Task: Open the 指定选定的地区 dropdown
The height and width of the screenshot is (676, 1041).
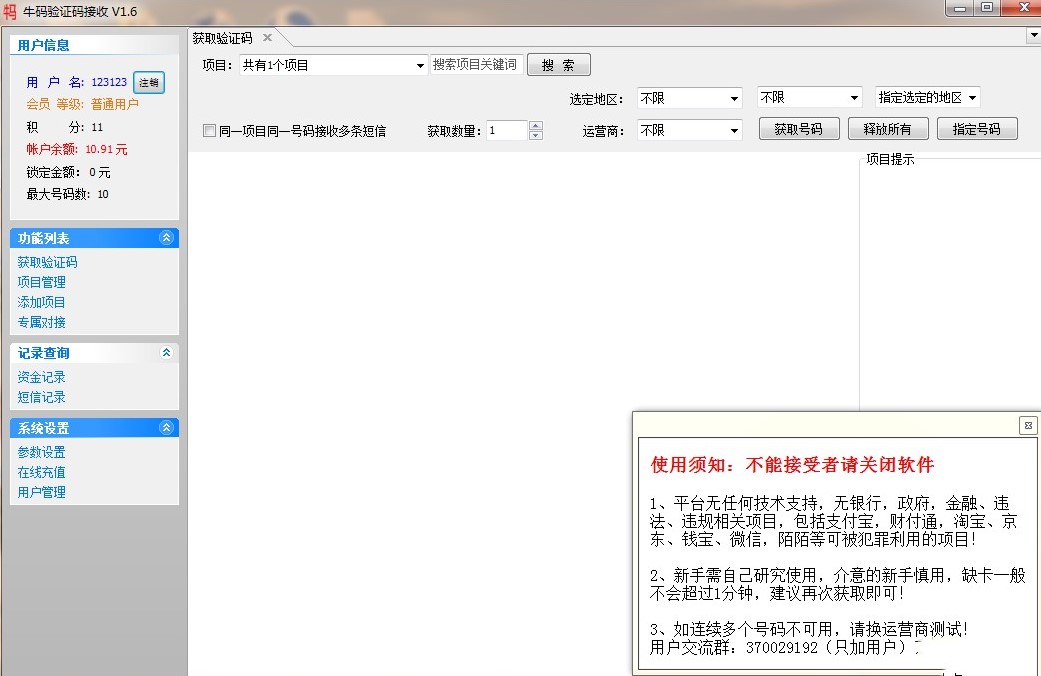Action: click(x=972, y=98)
